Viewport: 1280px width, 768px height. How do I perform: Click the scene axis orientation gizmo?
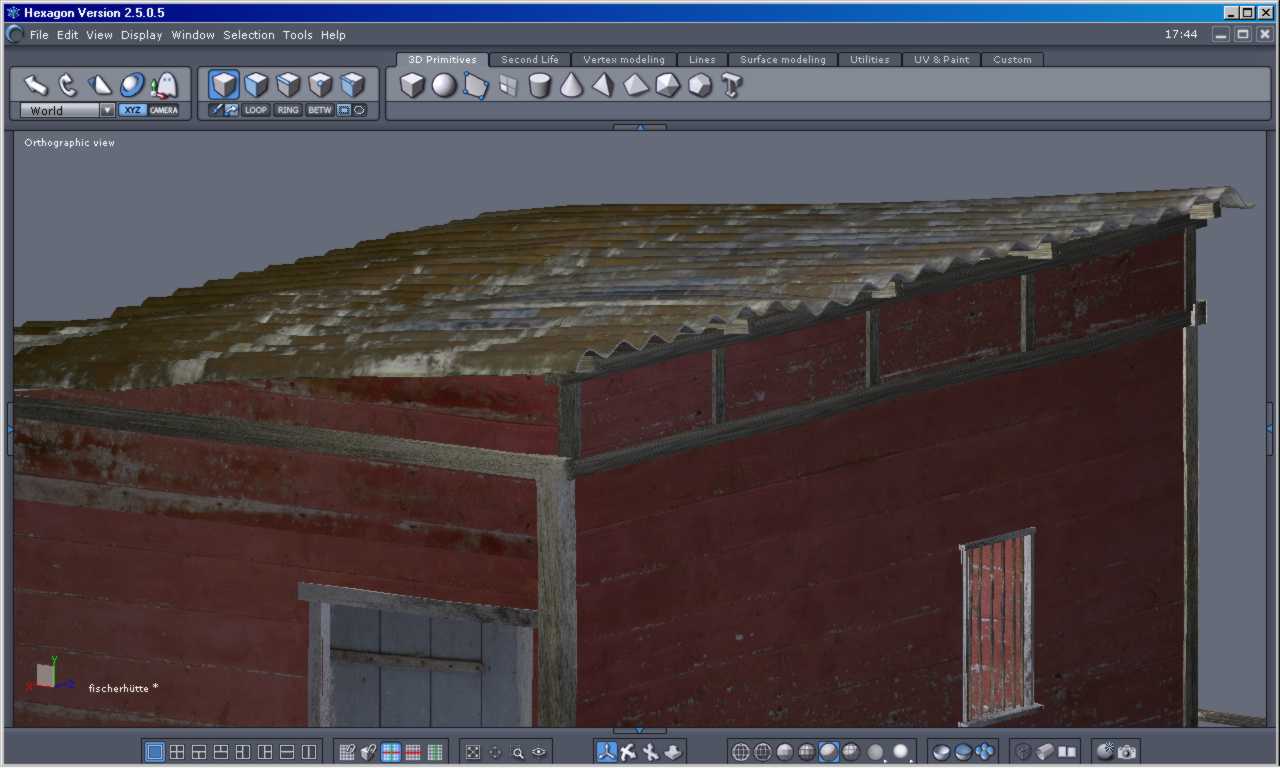pos(51,673)
